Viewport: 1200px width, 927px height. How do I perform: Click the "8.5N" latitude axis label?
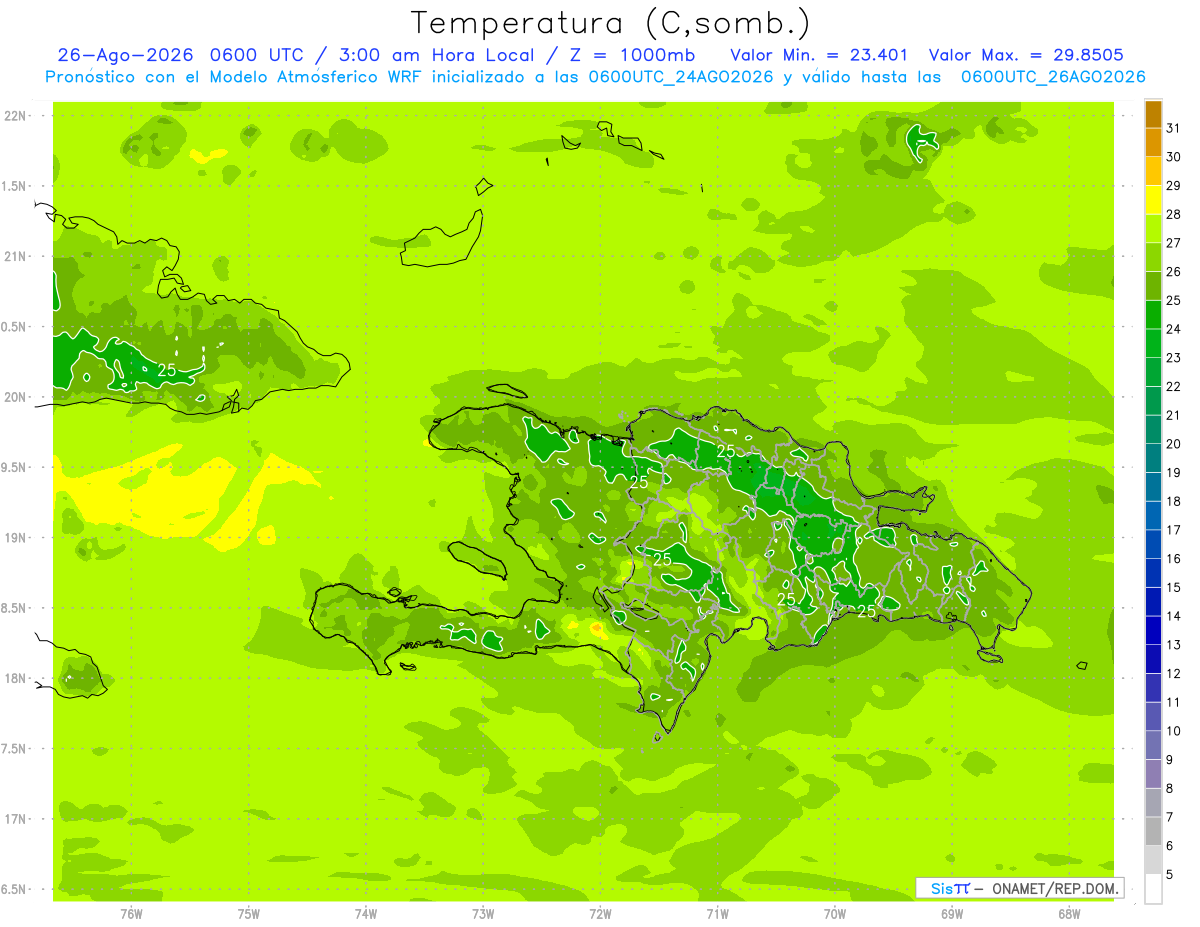tap(15, 608)
